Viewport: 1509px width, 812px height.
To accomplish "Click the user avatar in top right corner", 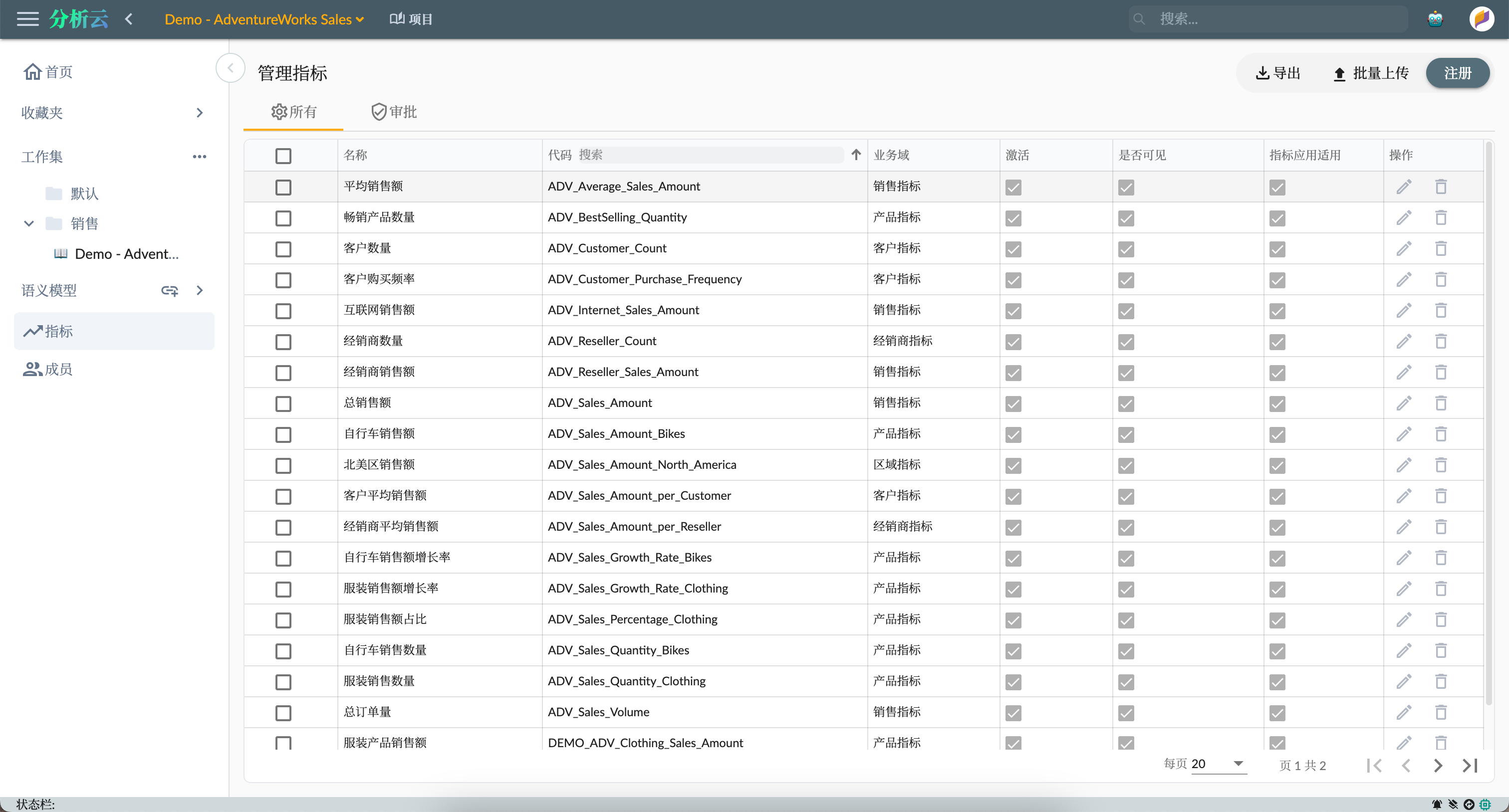I will [x=1482, y=19].
